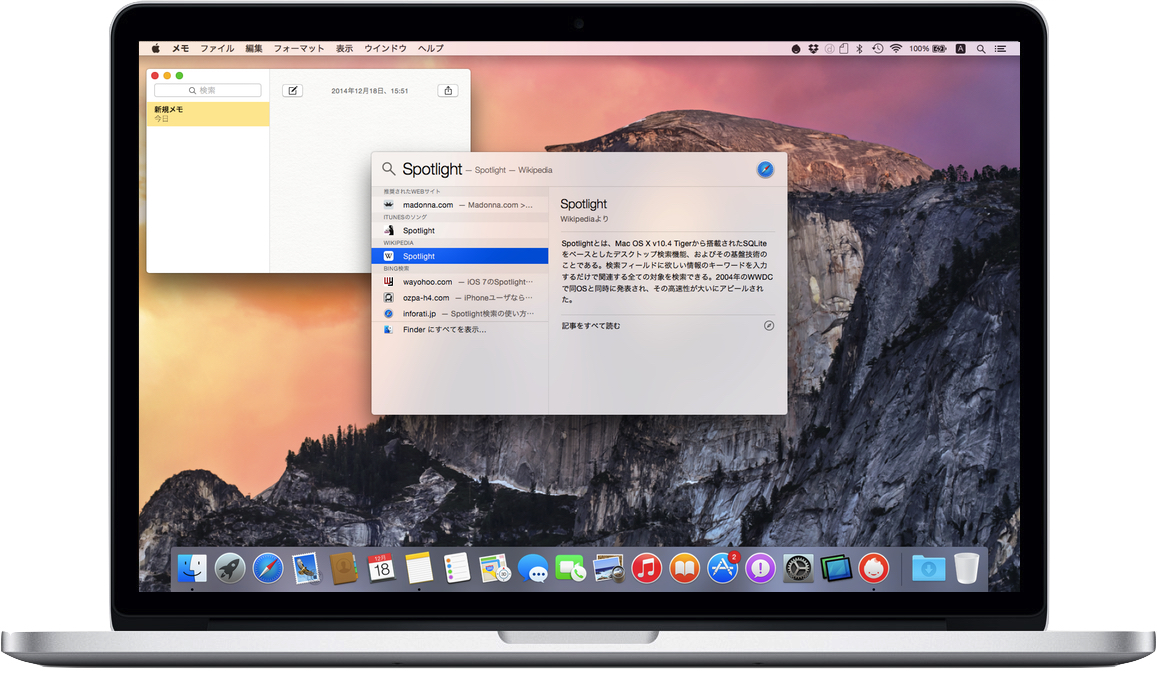Open Maps icon in Dock
Image resolution: width=1157 pixels, height=677 pixels.
[x=494, y=568]
